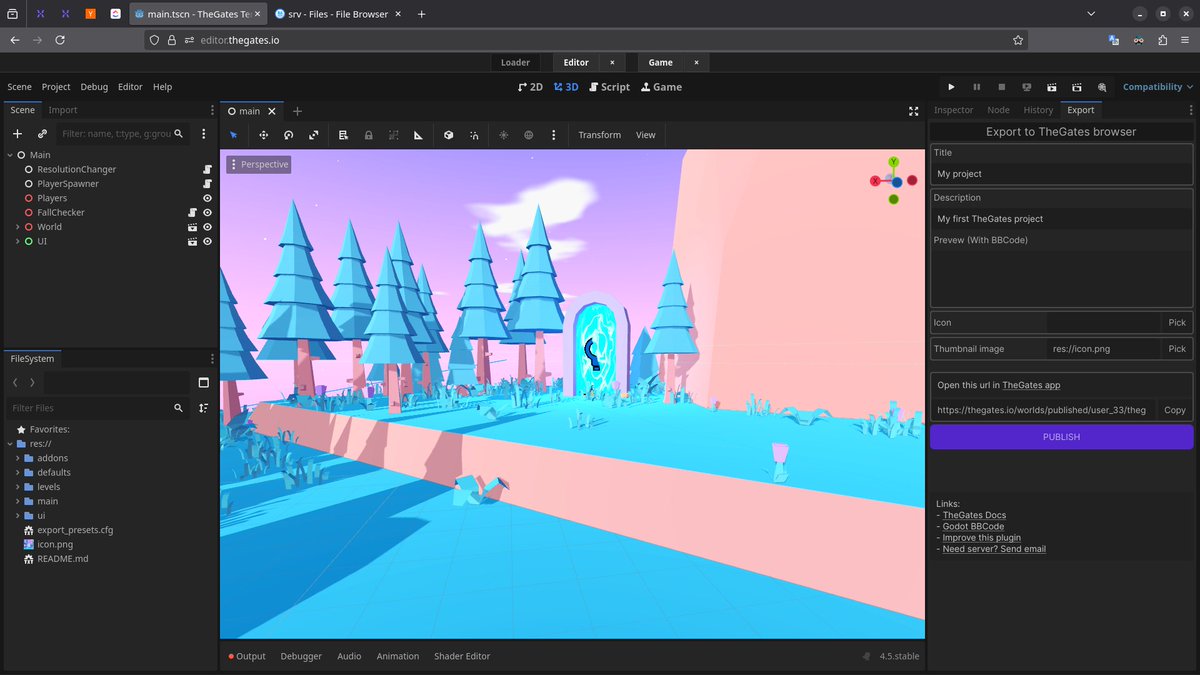Screen dimensions: 1200x675
Task: Expand the World node in the scene tree
Action: (16, 226)
